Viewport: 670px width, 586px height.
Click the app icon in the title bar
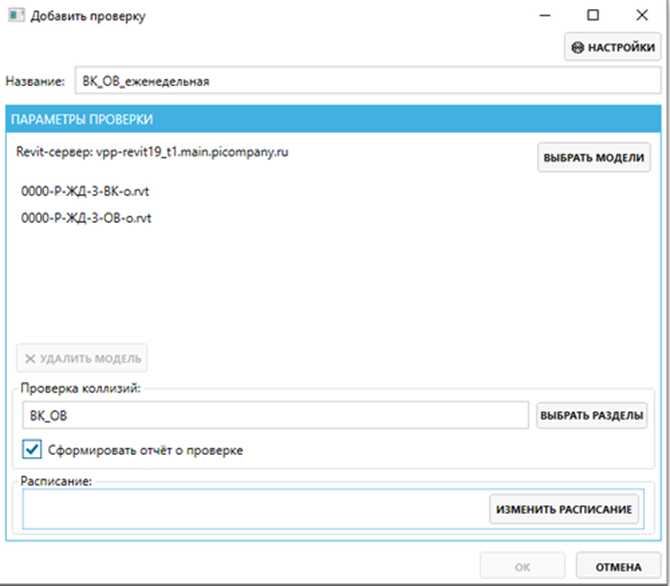(x=15, y=16)
